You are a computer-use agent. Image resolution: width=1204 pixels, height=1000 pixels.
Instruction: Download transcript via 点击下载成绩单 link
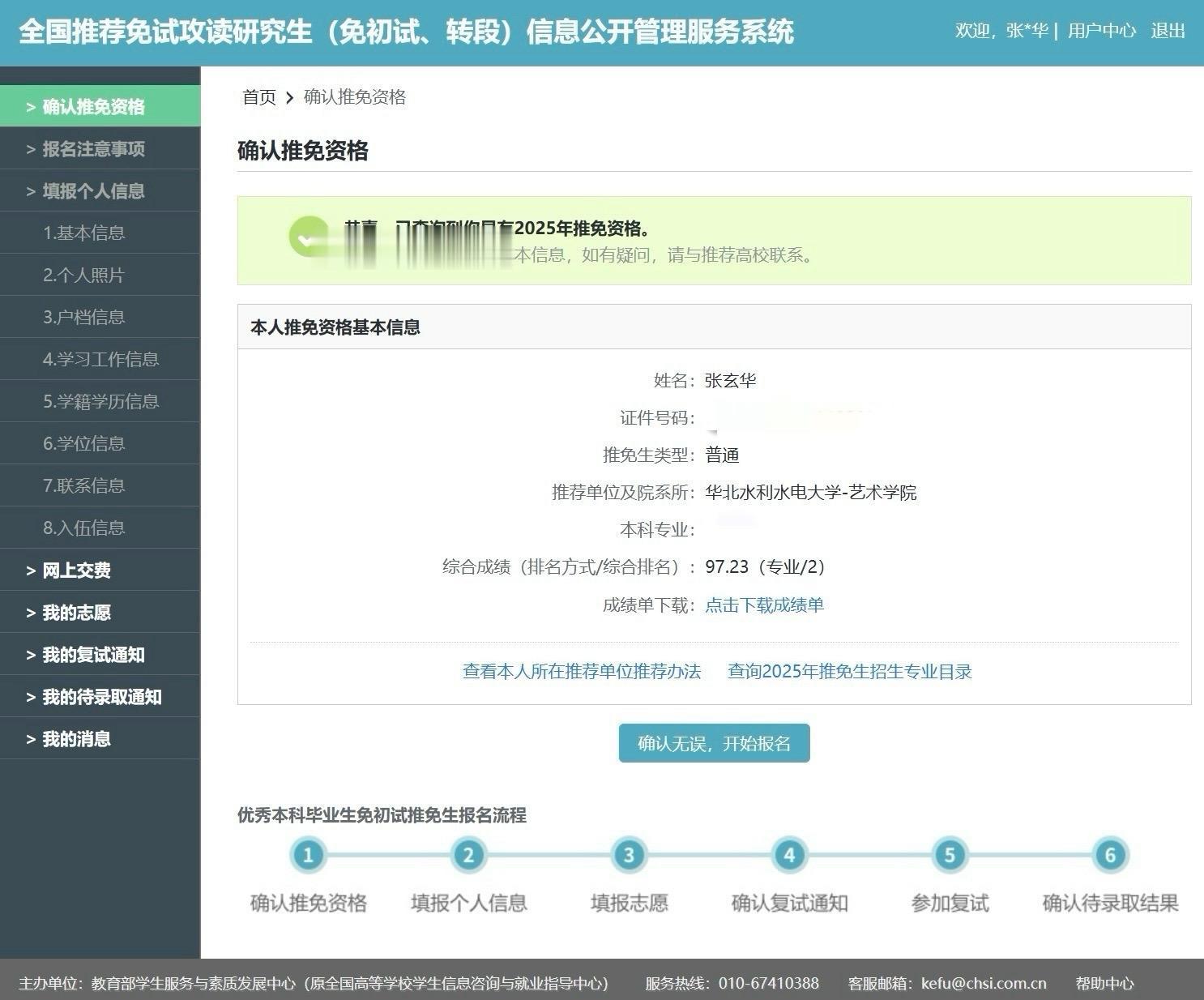pos(764,605)
